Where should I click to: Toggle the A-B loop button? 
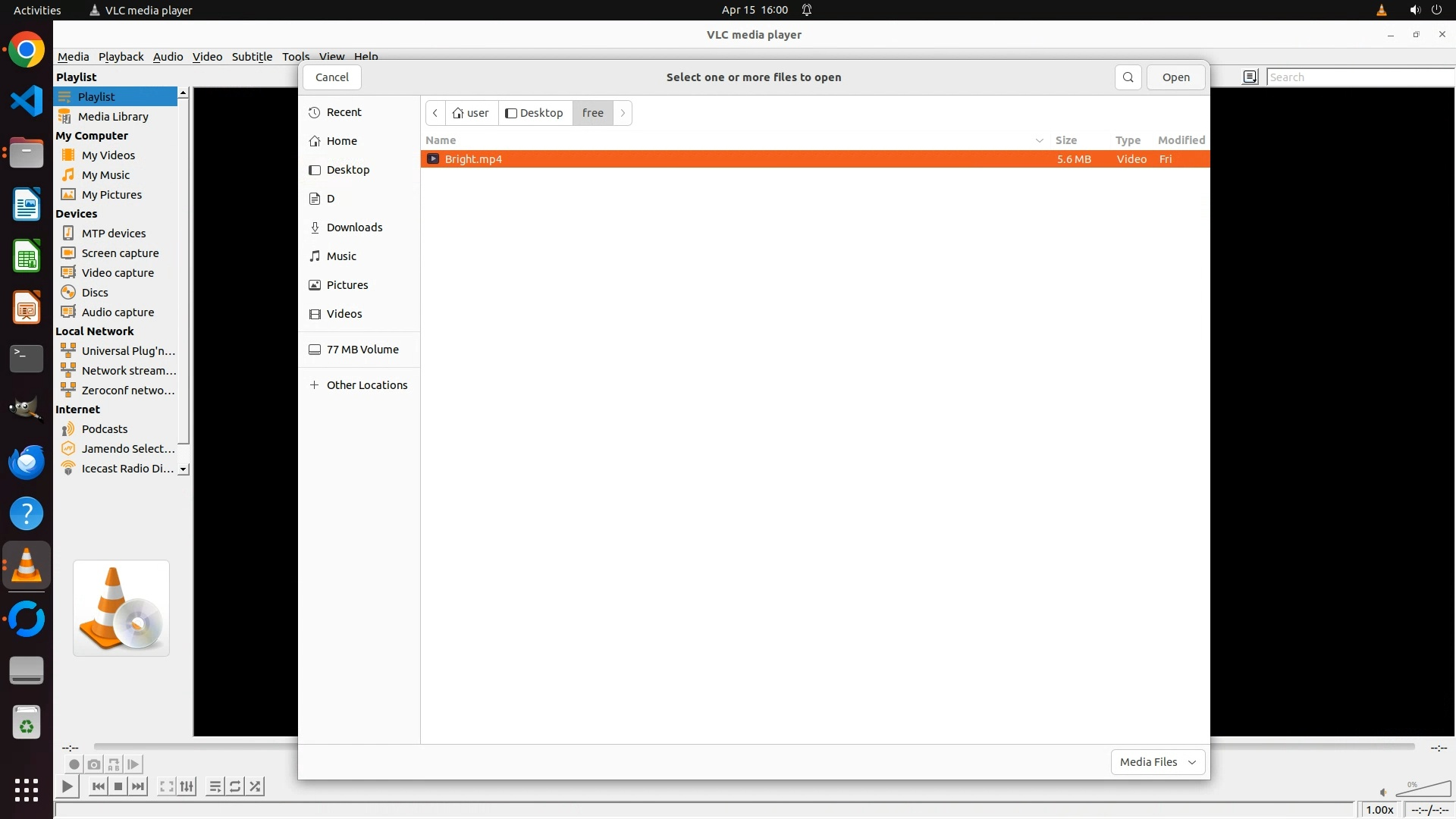pos(114,764)
